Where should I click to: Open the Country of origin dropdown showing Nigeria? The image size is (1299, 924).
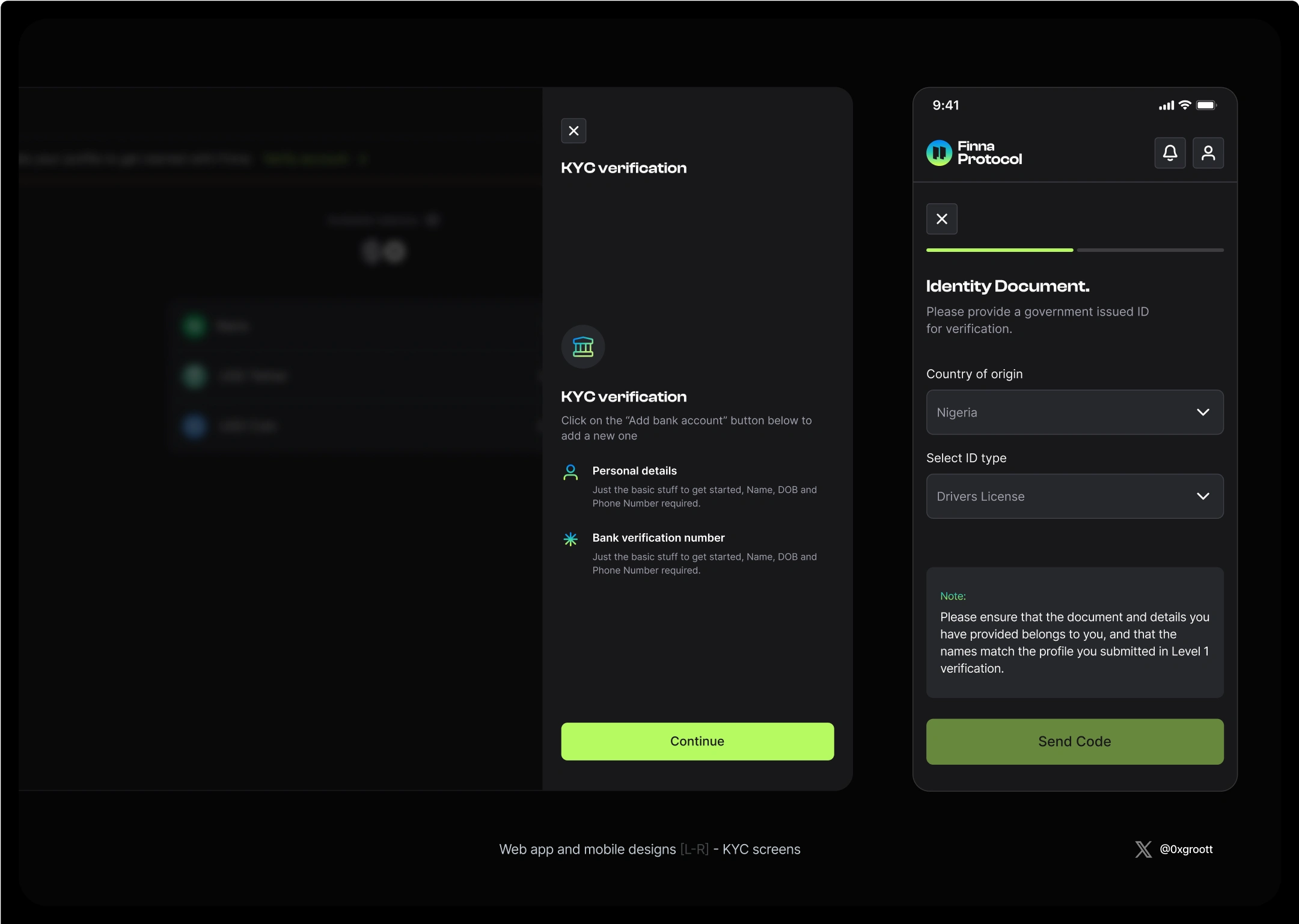(1074, 412)
